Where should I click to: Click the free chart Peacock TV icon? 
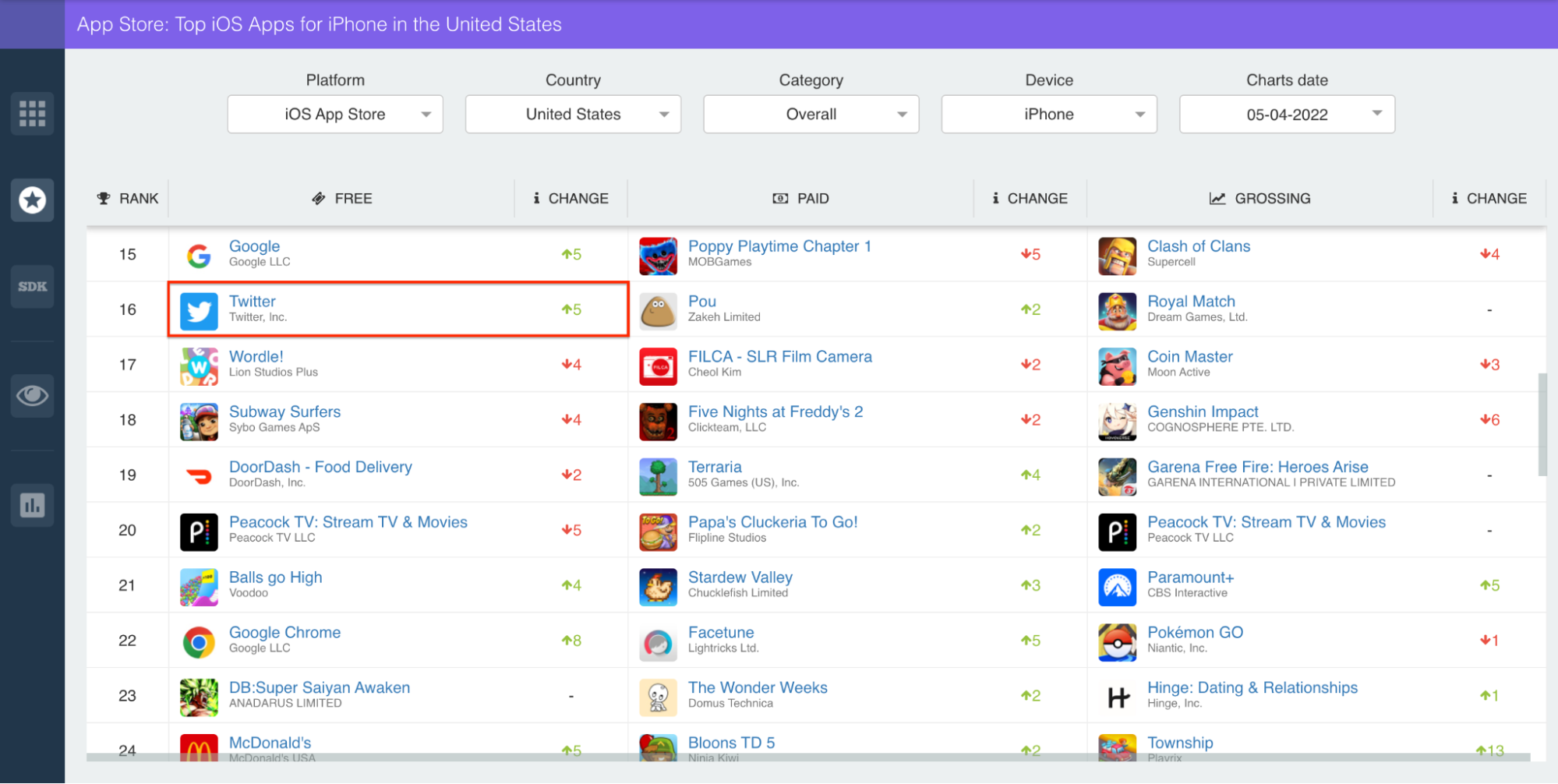(199, 531)
